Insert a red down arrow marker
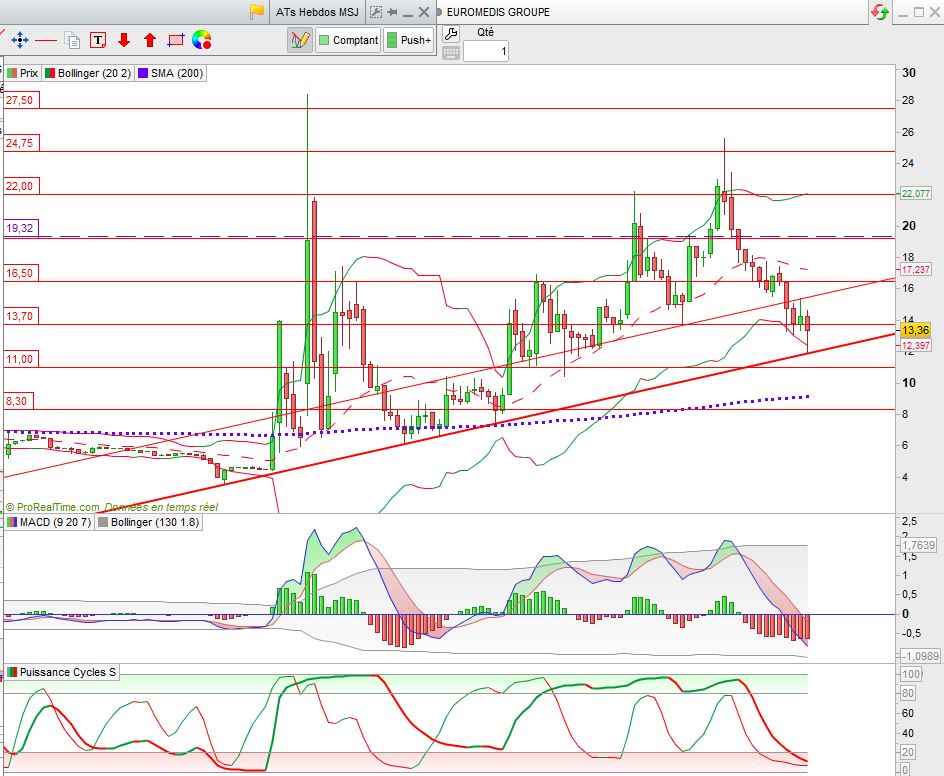This screenshot has height=776, width=944. pyautogui.click(x=124, y=40)
